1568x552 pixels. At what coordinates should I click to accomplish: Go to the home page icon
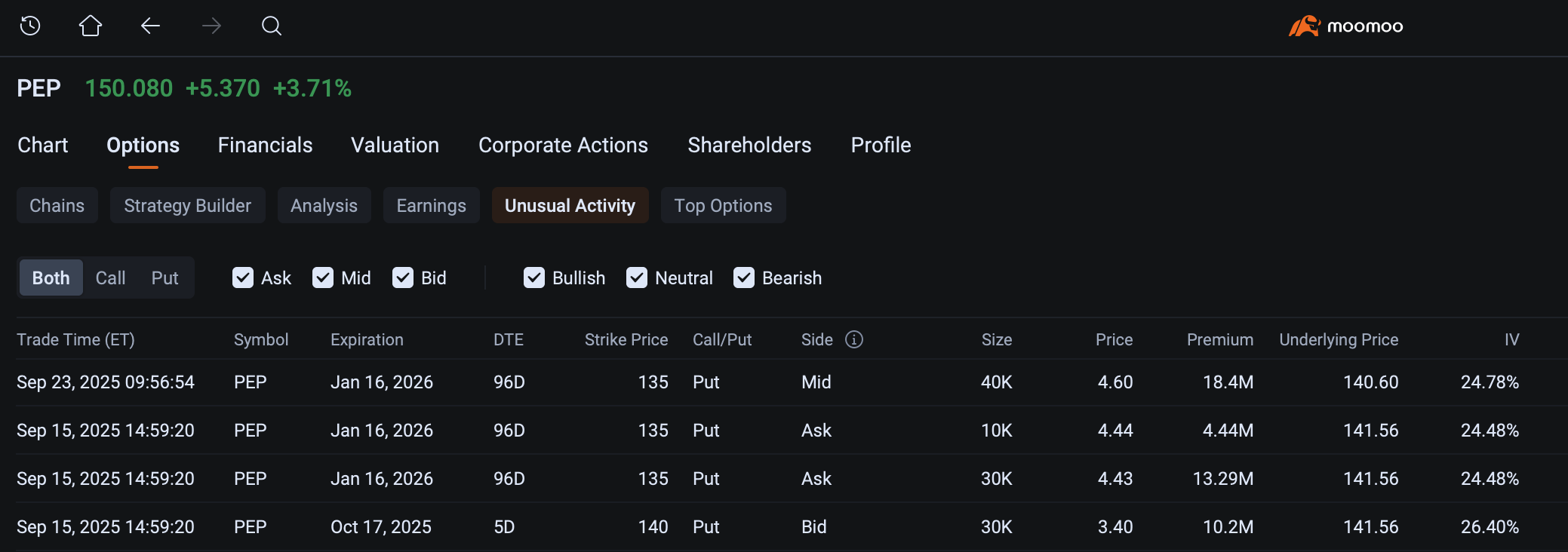(x=91, y=26)
